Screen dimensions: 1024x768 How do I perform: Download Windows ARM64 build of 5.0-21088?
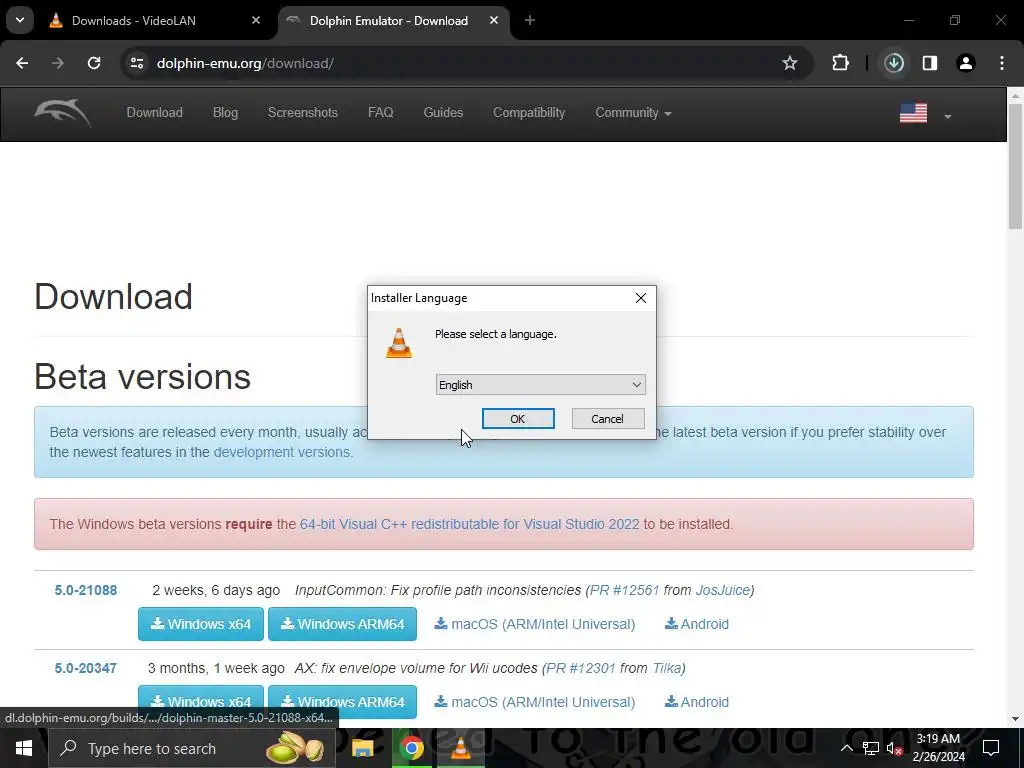(x=342, y=624)
